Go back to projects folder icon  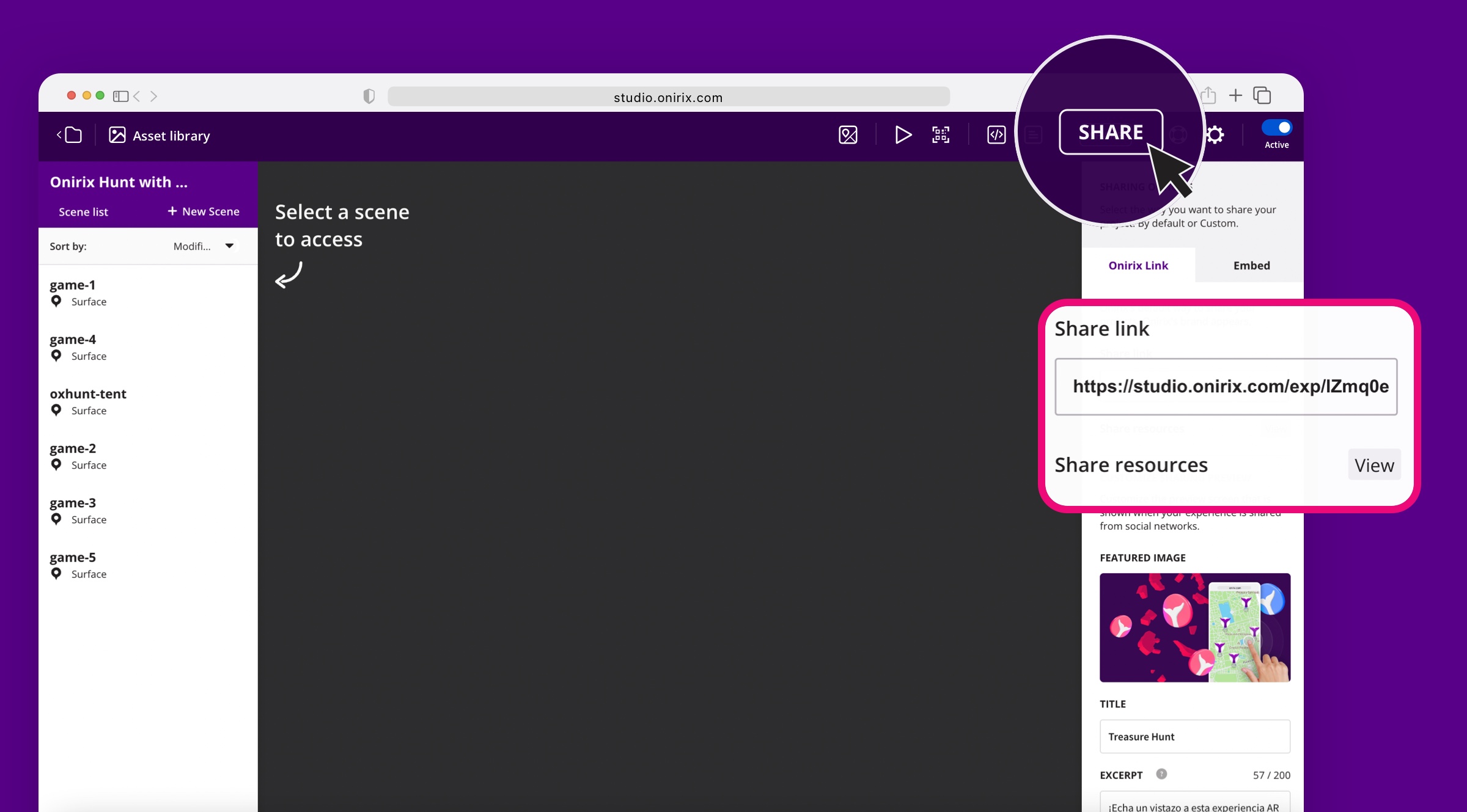(x=70, y=135)
